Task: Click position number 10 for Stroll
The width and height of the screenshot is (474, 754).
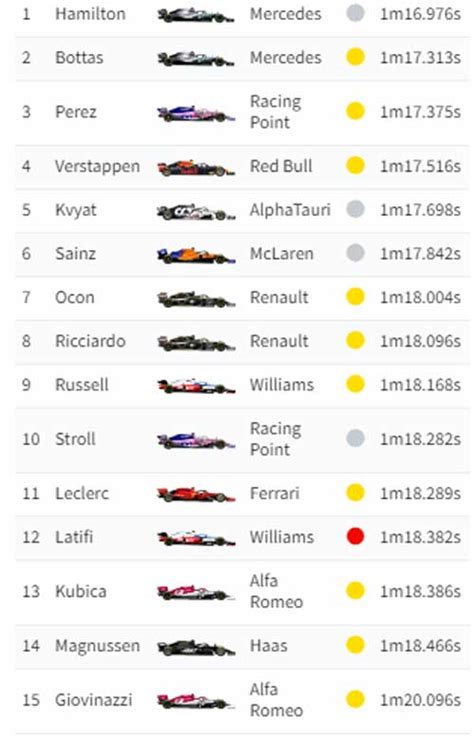Action: [x=31, y=439]
